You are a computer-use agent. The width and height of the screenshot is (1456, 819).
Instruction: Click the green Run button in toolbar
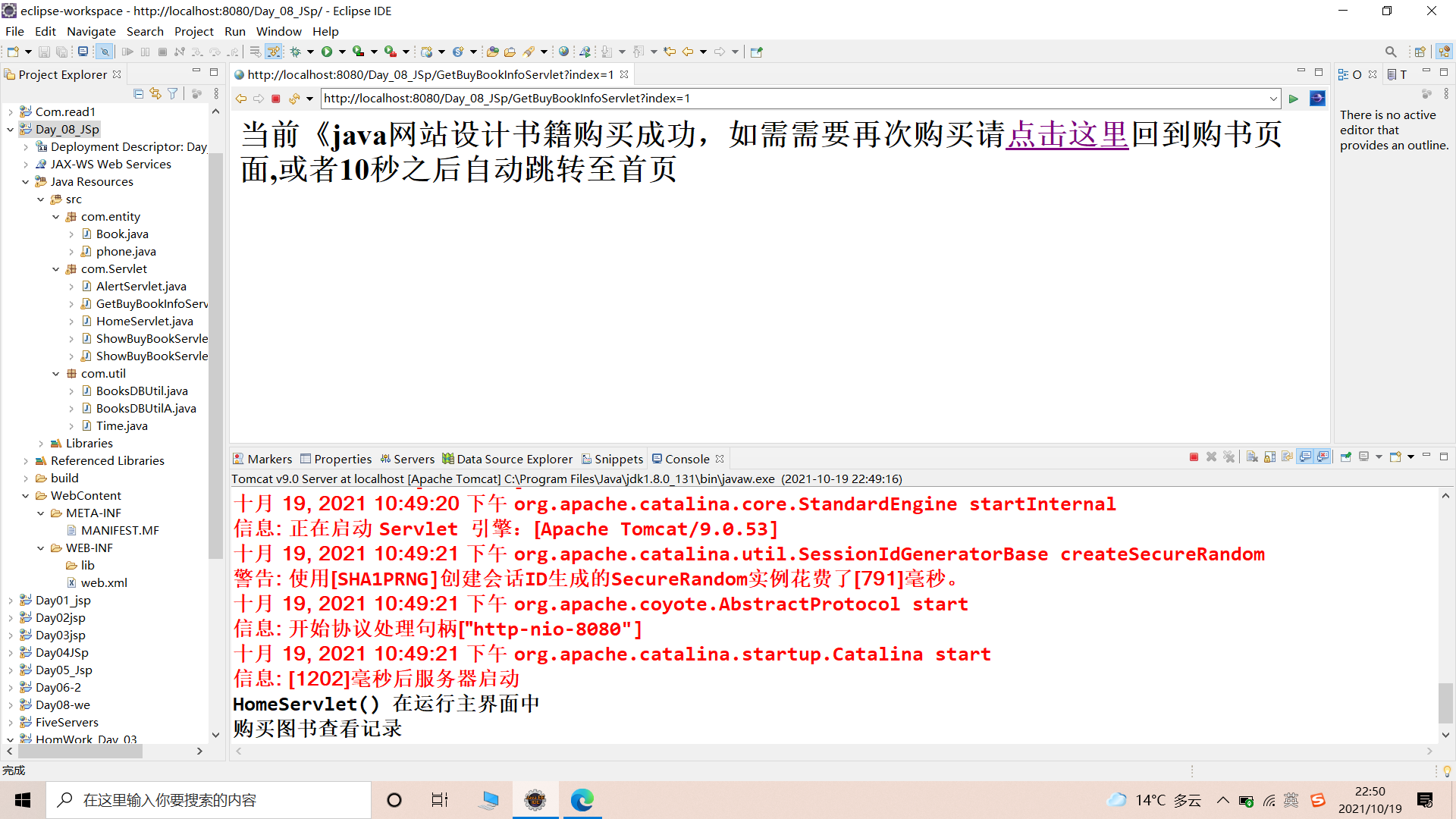tap(327, 52)
